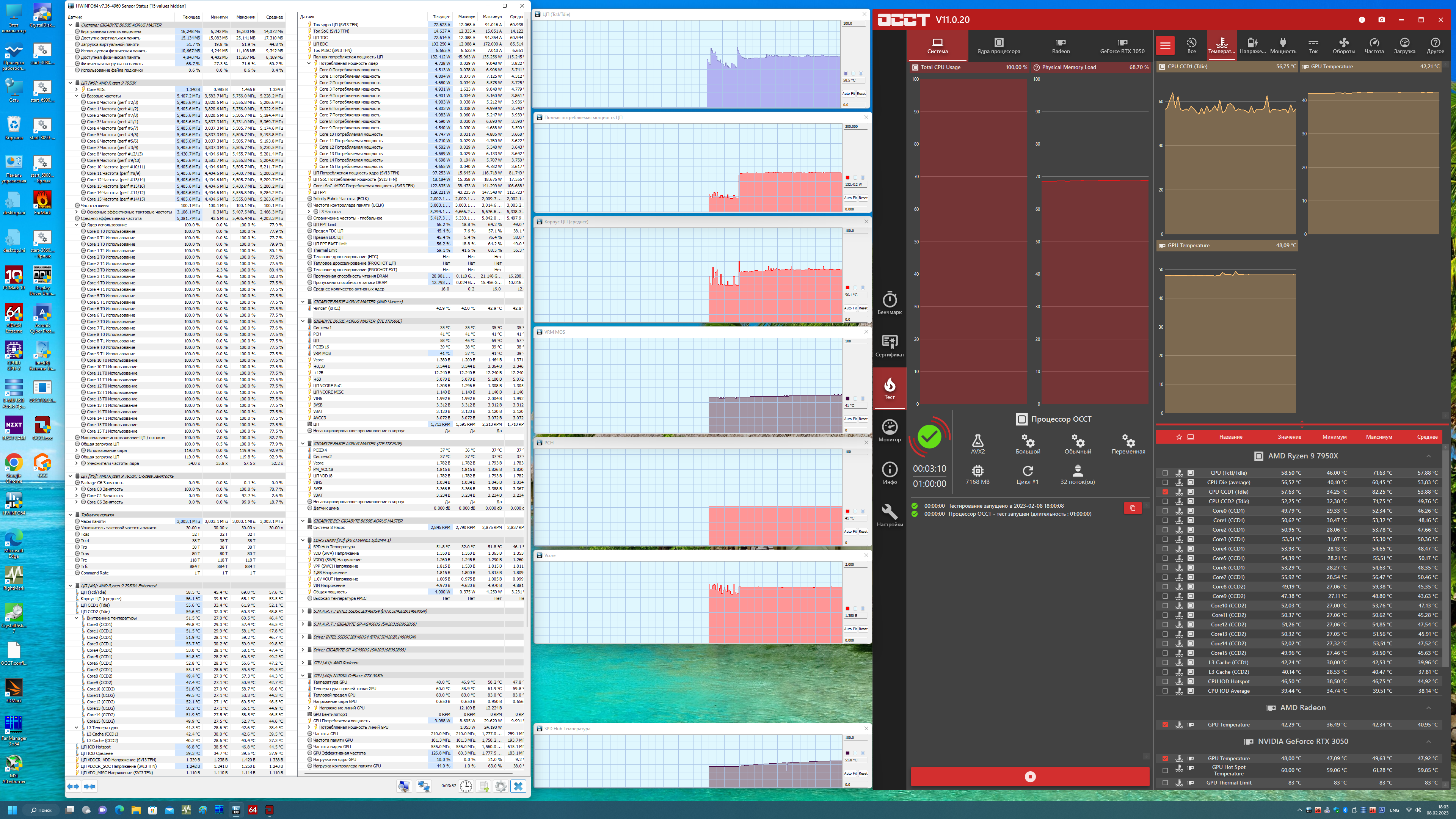Click HWiNFO settings gear icon
This screenshot has height=819, width=1456.
pyautogui.click(x=500, y=786)
